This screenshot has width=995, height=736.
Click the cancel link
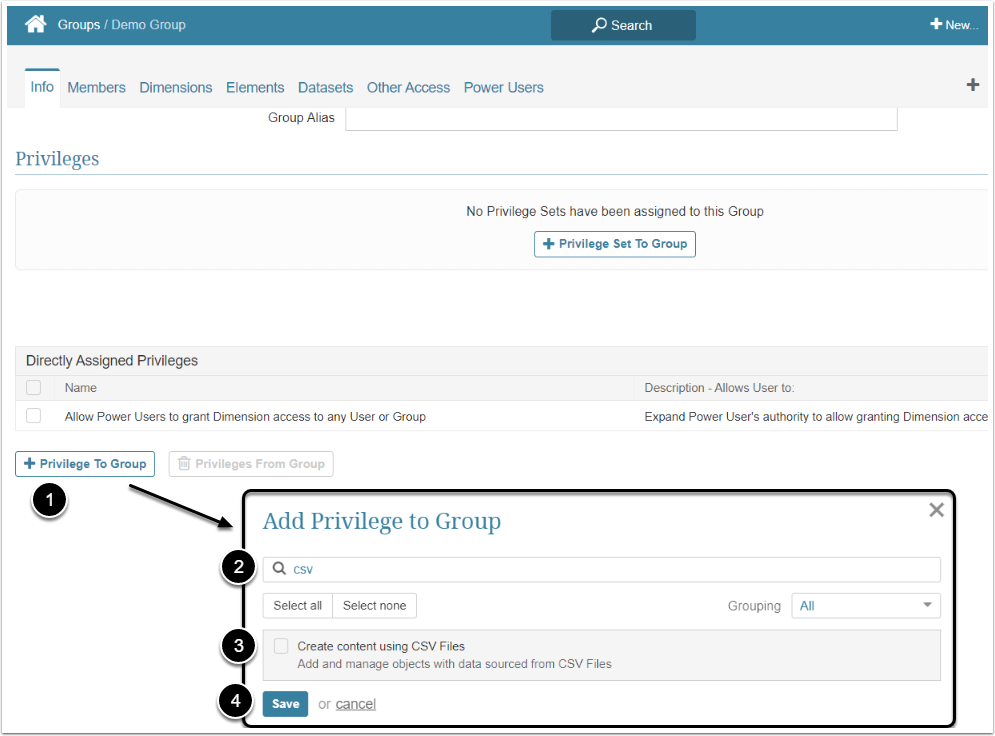[x=355, y=704]
